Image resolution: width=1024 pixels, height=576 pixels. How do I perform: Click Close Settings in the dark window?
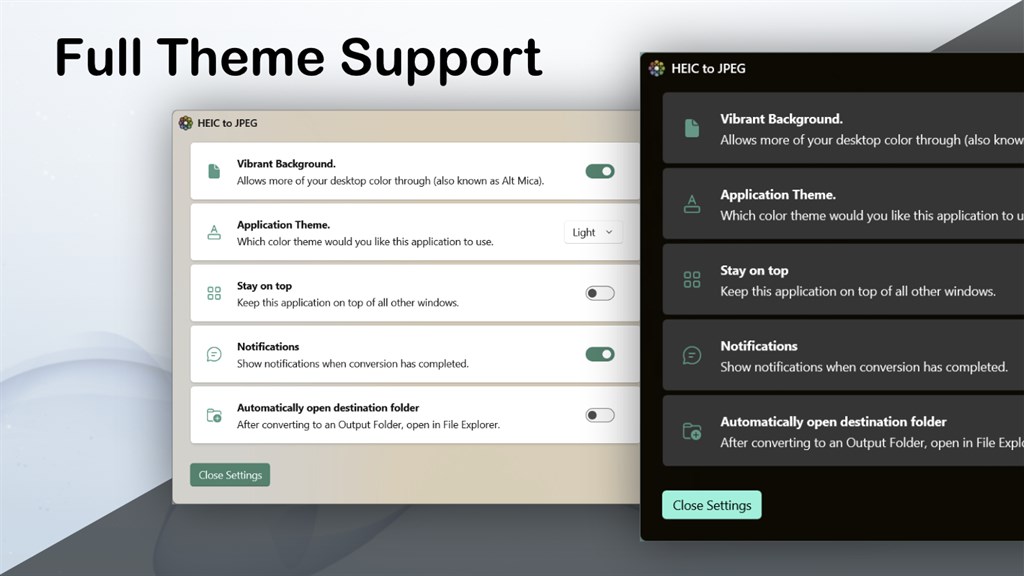pos(712,505)
